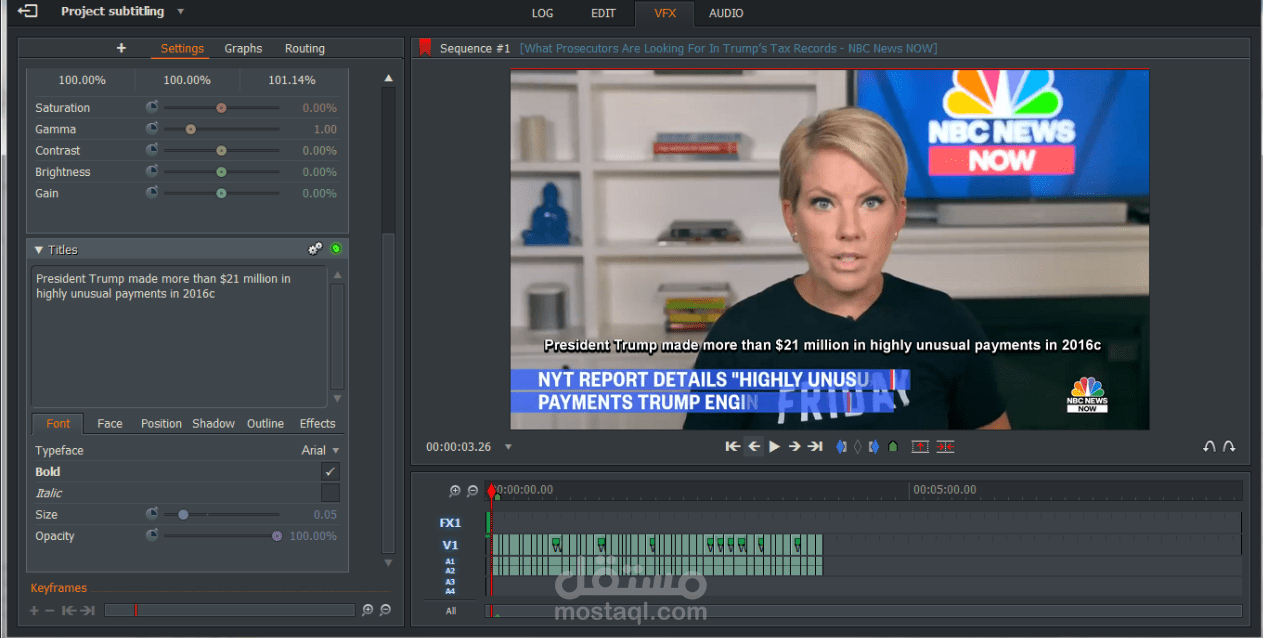
Task: Click inside the title text box
Action: pos(179,336)
